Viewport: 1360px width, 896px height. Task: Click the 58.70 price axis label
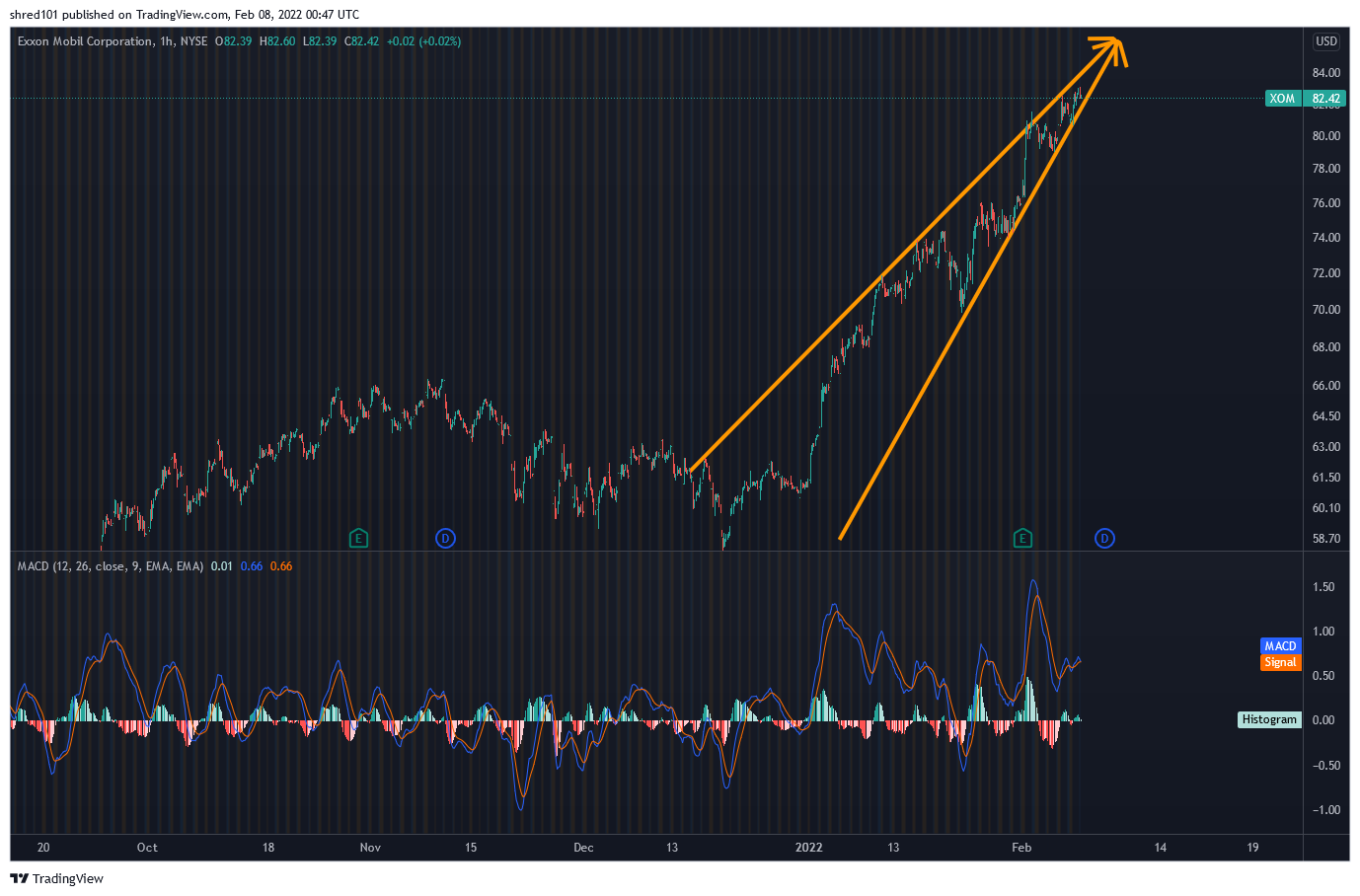tap(1326, 539)
